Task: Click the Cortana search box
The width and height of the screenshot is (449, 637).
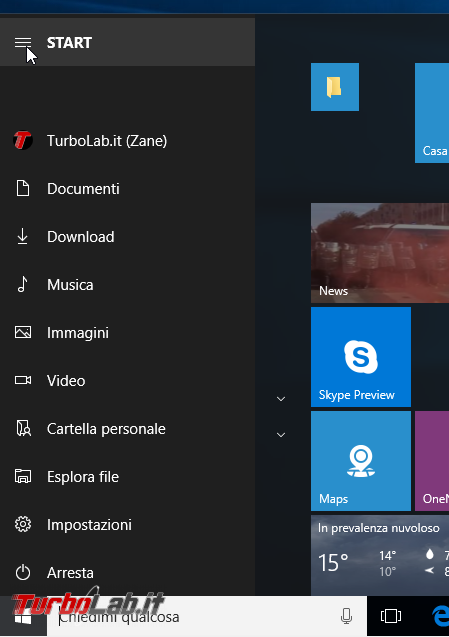Action: point(207,617)
